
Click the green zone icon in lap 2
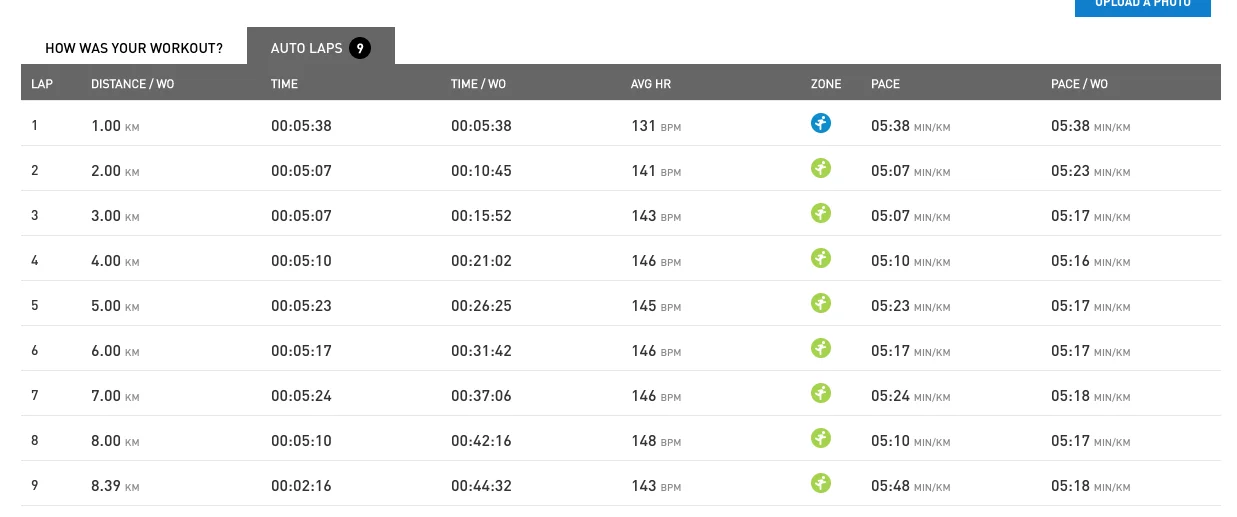(x=821, y=169)
